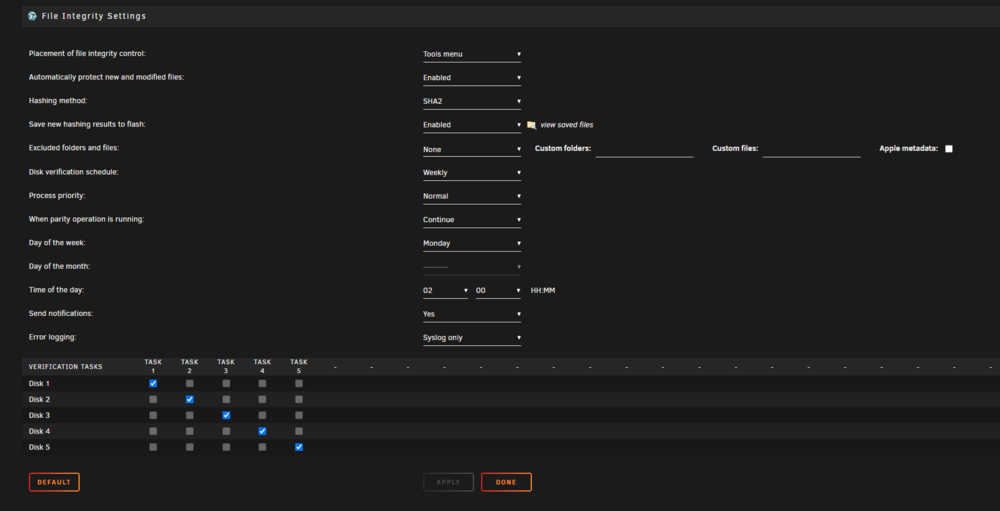Open Process priority Normal dropdown
Viewport: 1000px width, 511px height.
click(x=472, y=196)
